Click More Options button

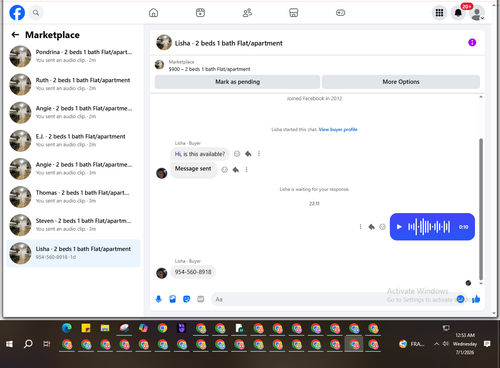401,82
